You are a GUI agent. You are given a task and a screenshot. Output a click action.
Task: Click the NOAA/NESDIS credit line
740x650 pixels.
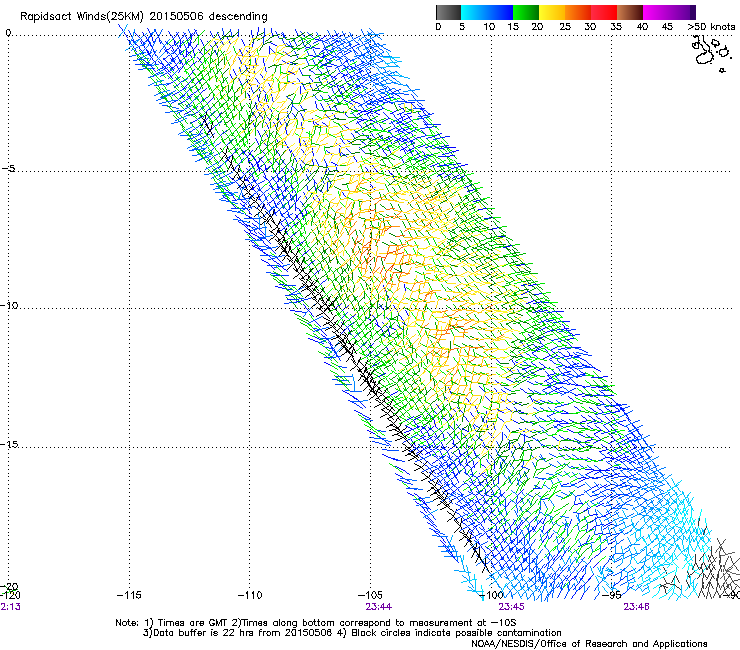point(589,644)
